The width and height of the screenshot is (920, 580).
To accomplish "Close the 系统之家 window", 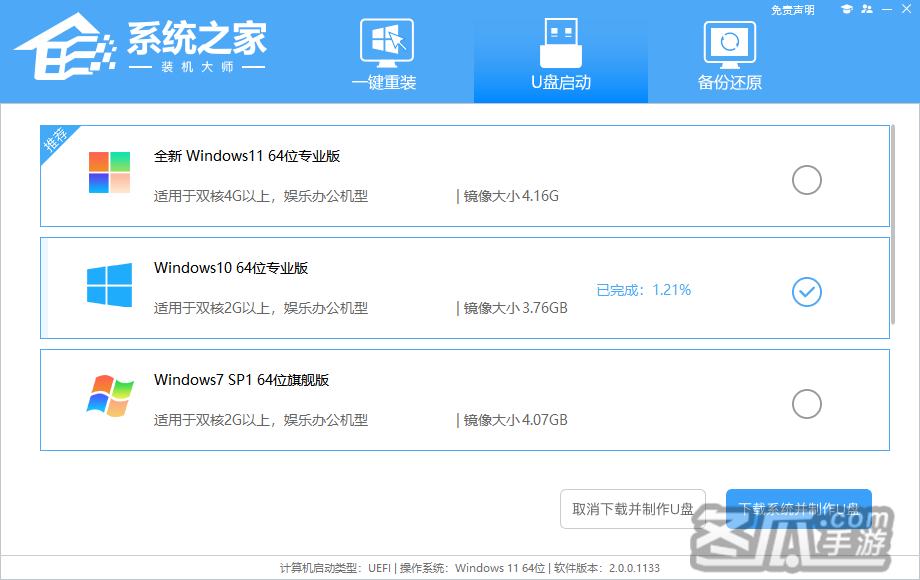I will click(907, 9).
